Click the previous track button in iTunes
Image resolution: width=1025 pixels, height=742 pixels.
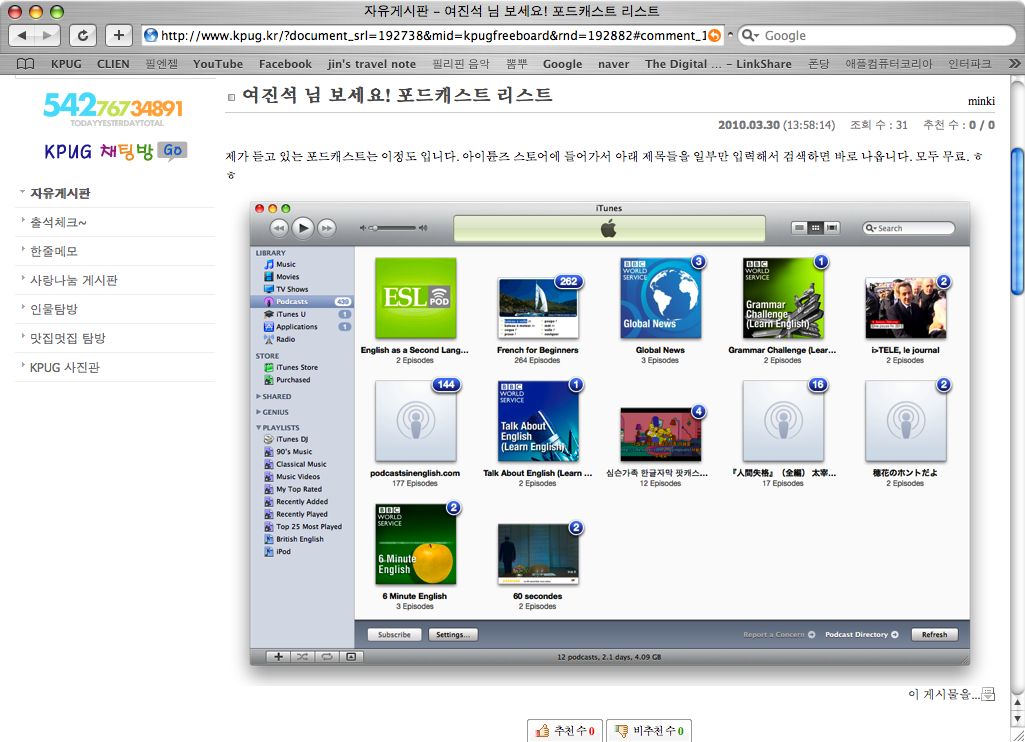(279, 228)
